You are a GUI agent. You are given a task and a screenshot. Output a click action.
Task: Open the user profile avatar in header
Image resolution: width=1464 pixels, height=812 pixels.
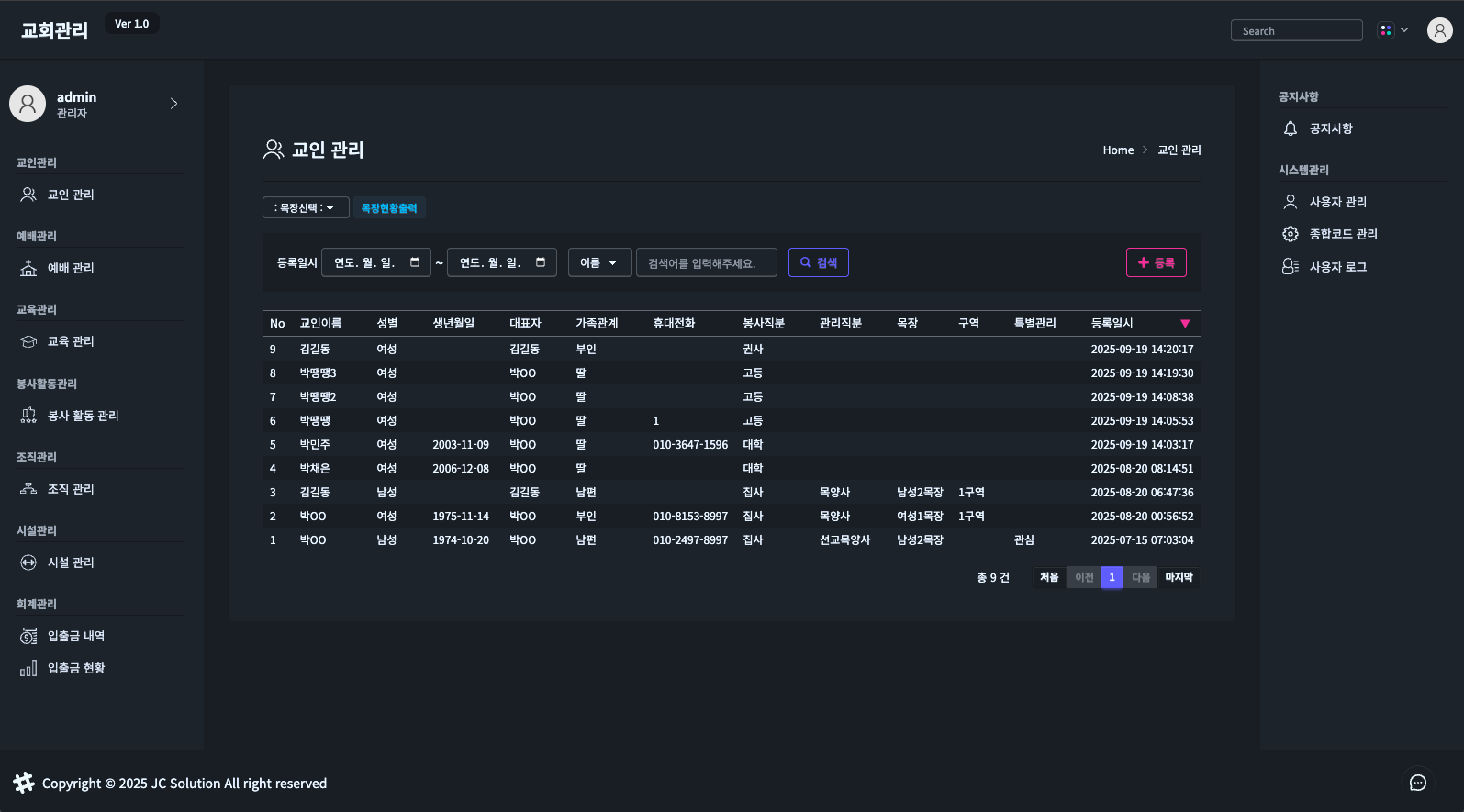pyautogui.click(x=1439, y=30)
